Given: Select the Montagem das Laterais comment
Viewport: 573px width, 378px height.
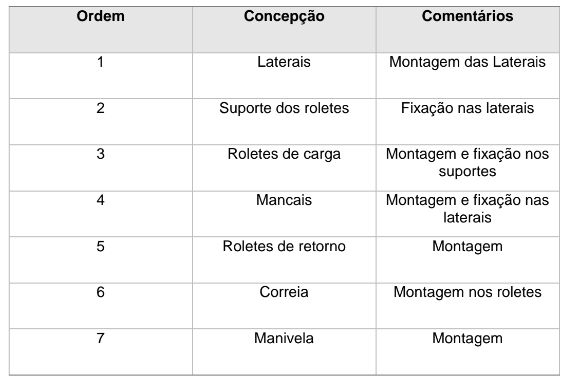Looking at the screenshot, I should click(467, 63).
